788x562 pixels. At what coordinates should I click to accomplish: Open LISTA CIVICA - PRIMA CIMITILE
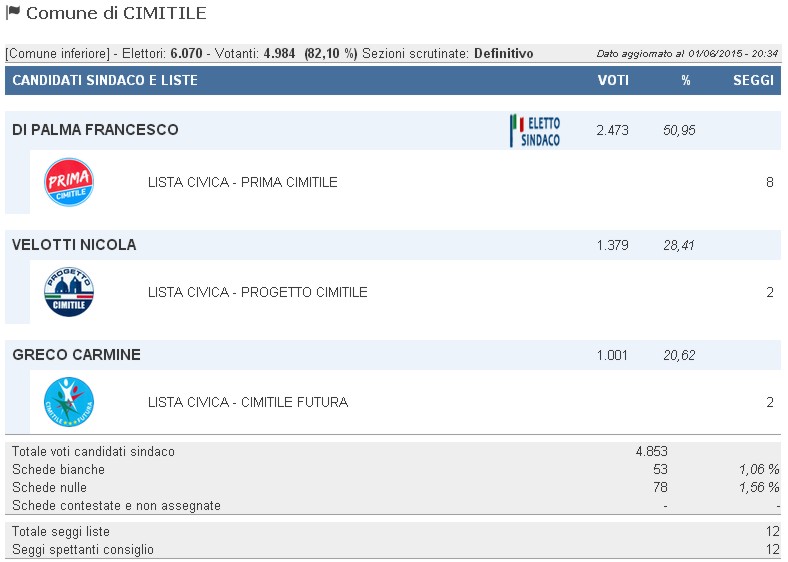[243, 182]
